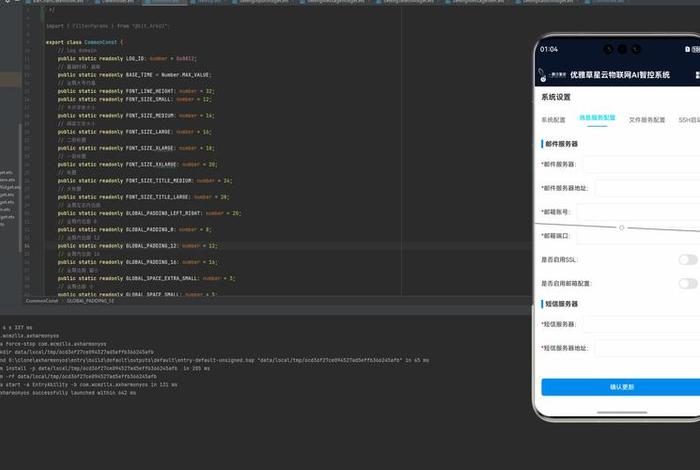The height and width of the screenshot is (470, 700).
Task: Enable the 是否启用邮箱配置 switch
Action: click(x=687, y=284)
